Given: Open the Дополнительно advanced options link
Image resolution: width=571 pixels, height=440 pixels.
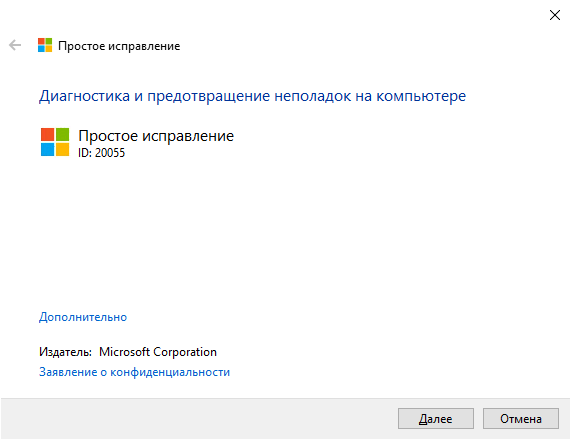Looking at the screenshot, I should click(83, 317).
